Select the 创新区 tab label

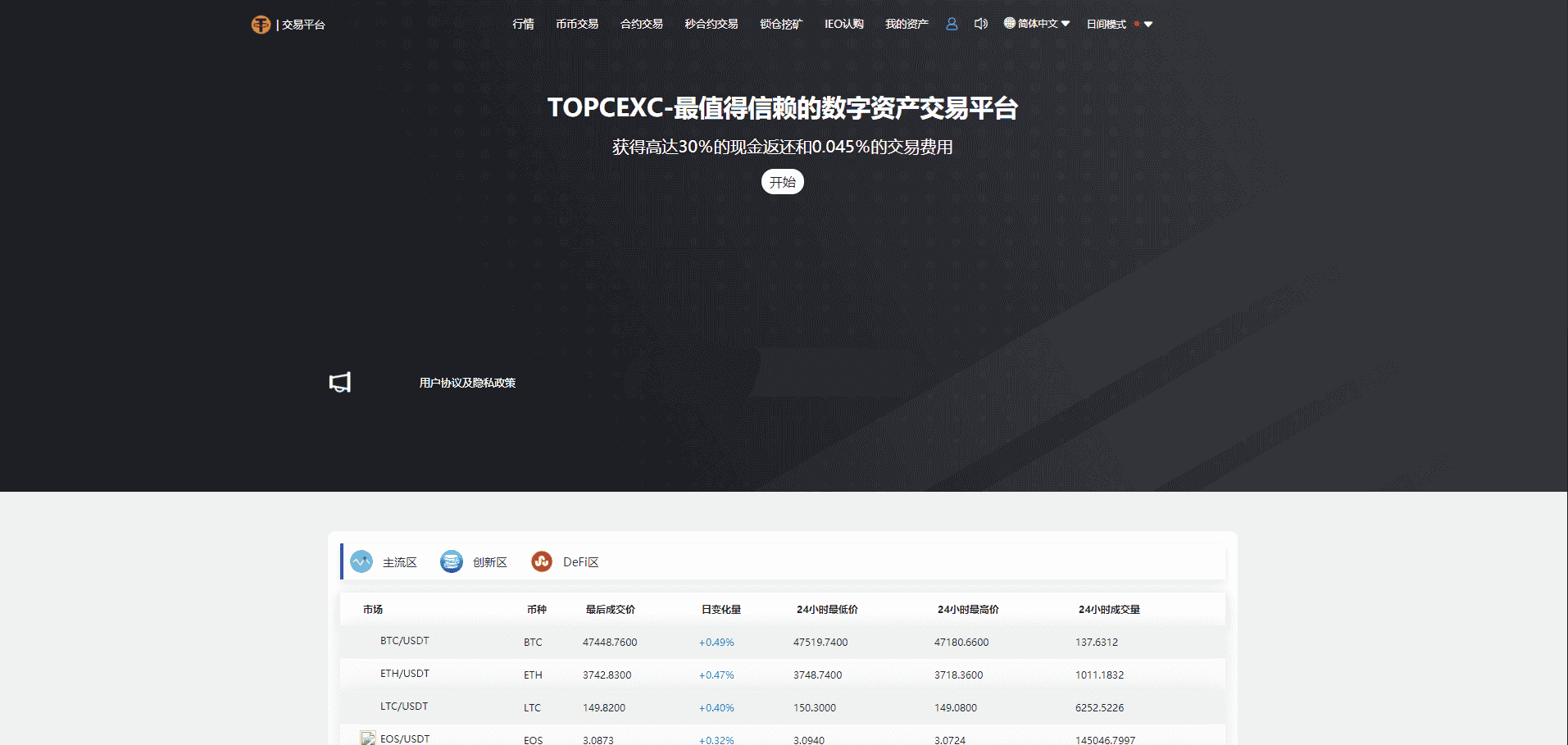[x=489, y=562]
